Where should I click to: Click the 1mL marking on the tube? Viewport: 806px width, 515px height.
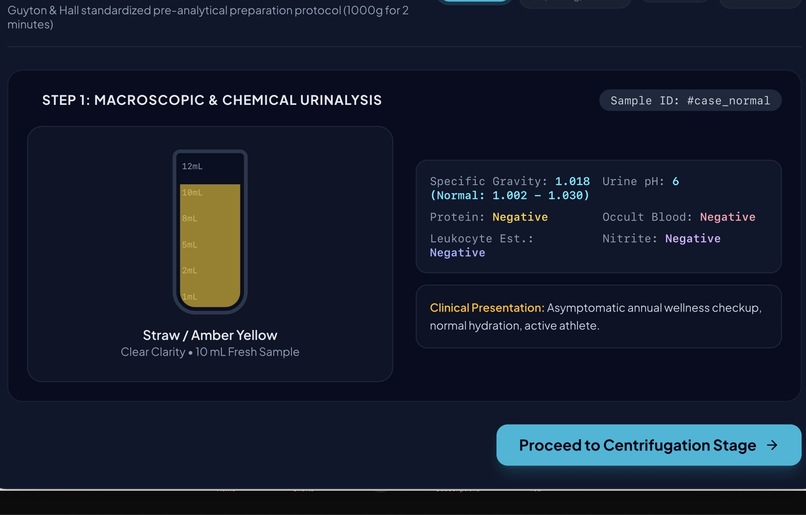189,297
